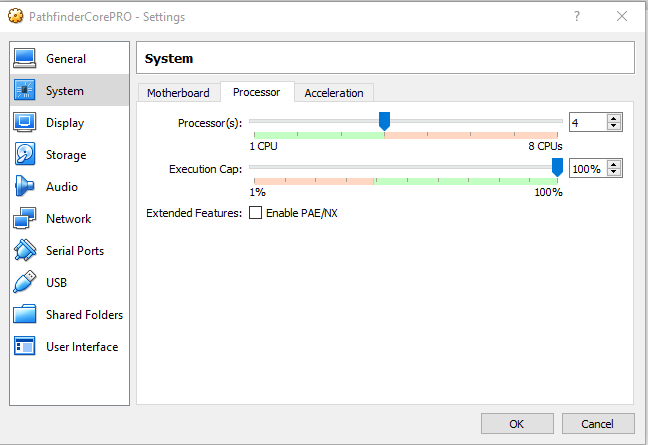Open the Storage disk icon

[24, 154]
